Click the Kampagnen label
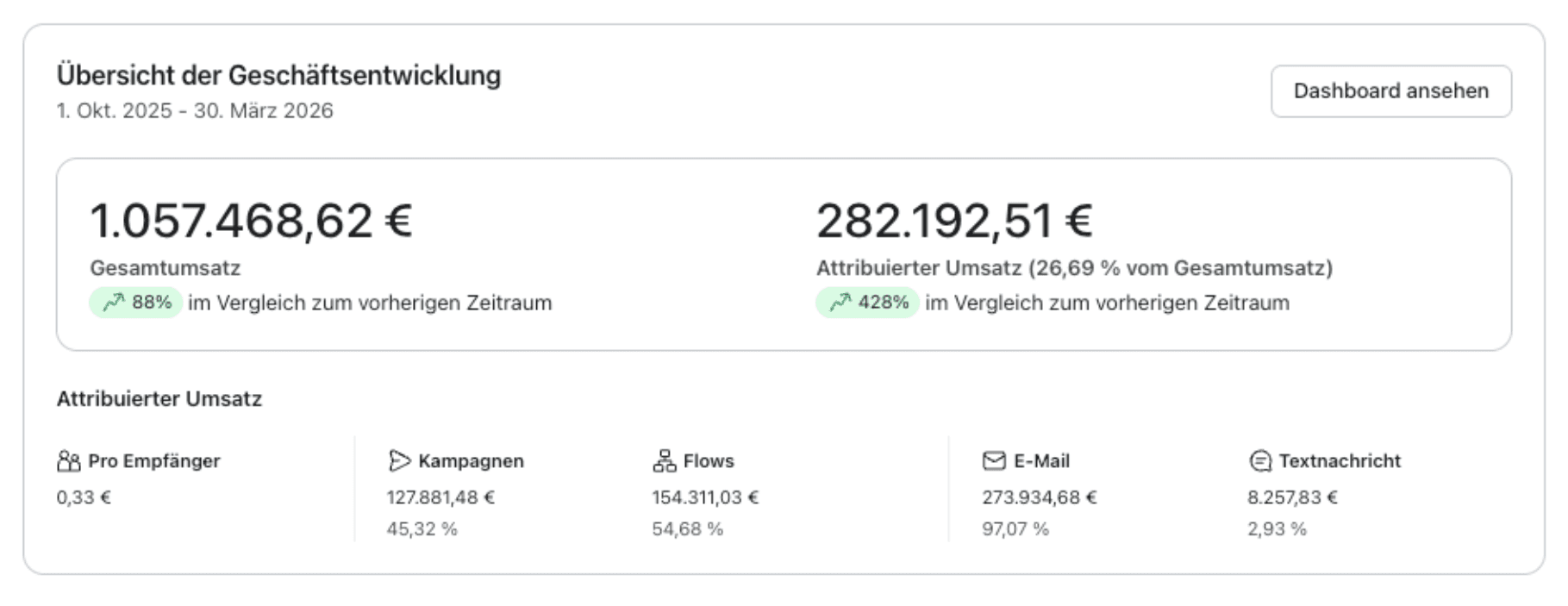Image resolution: width=1568 pixels, height=606 pixels. pos(471,461)
